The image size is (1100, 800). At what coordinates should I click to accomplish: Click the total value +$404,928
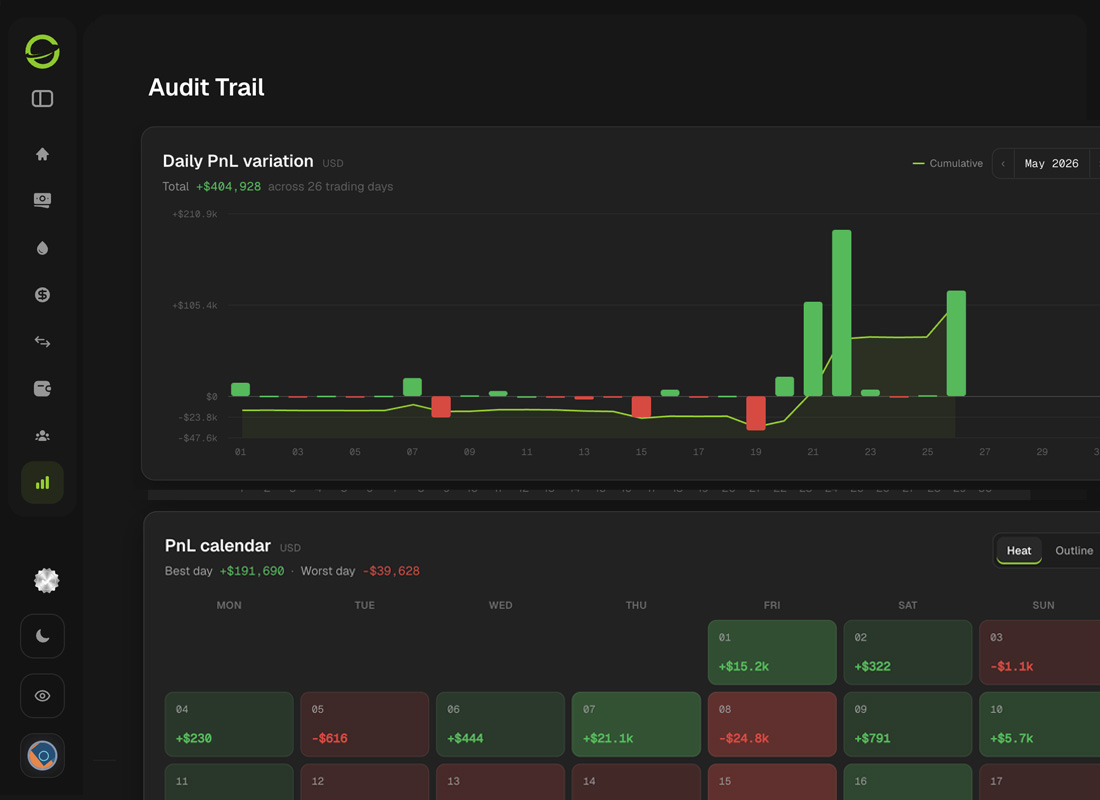click(x=228, y=187)
